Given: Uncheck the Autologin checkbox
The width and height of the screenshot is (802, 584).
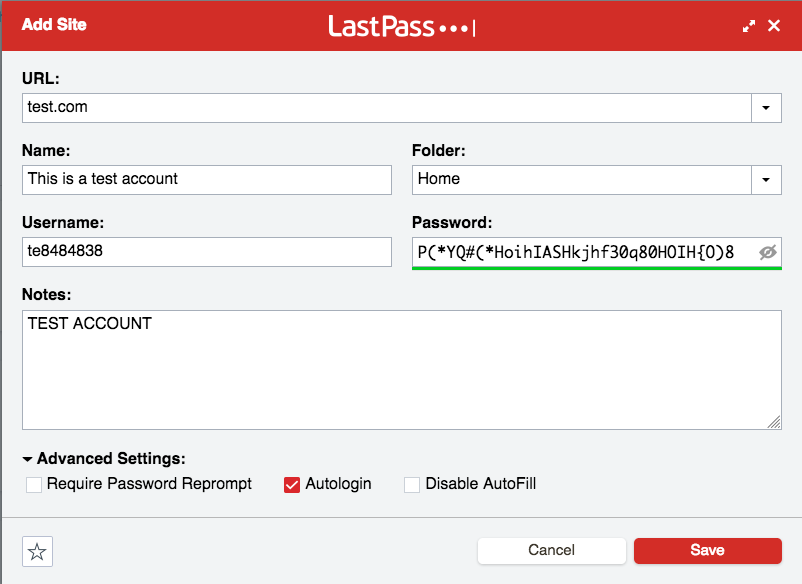Looking at the screenshot, I should (x=292, y=484).
